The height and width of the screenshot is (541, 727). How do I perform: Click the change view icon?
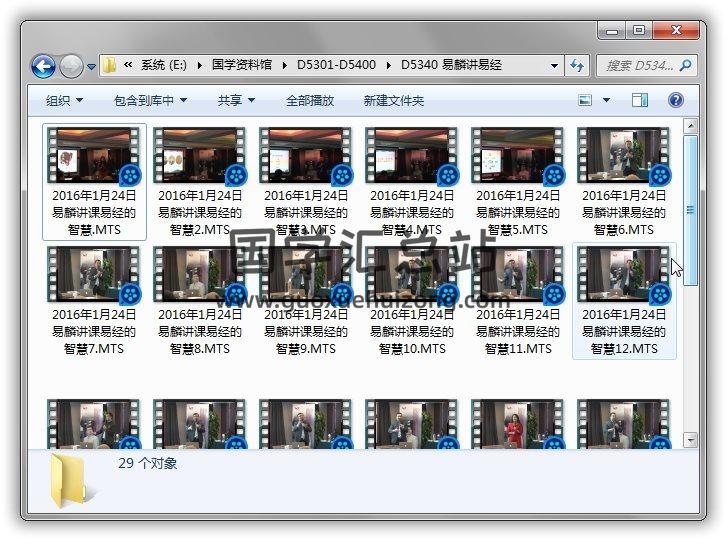pyautogui.click(x=586, y=100)
